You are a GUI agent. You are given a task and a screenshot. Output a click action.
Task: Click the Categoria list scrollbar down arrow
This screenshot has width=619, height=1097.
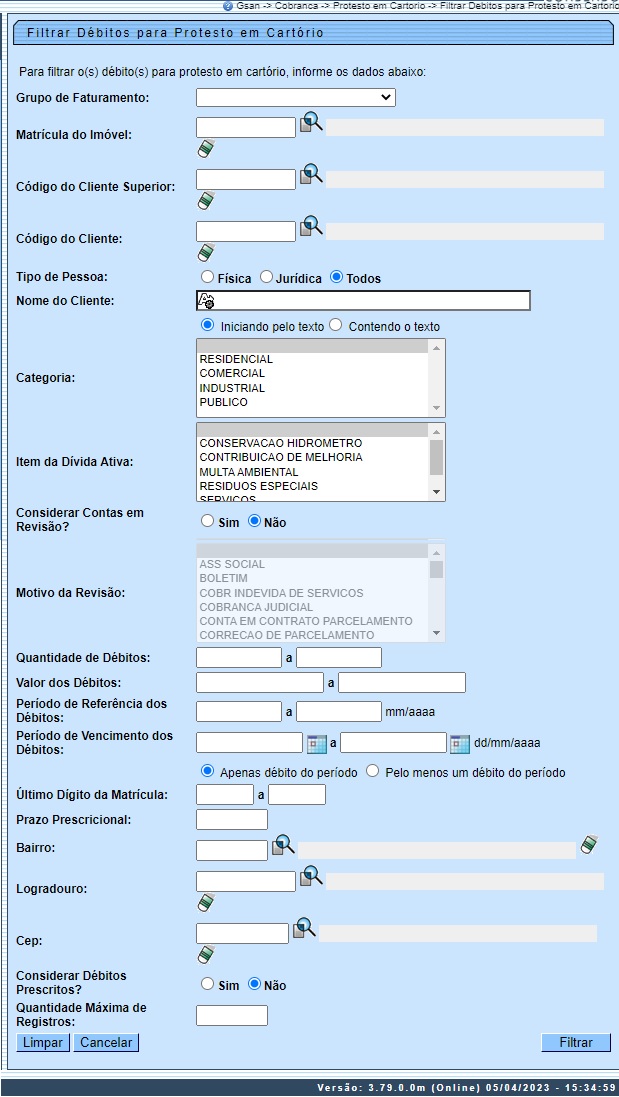[x=436, y=409]
